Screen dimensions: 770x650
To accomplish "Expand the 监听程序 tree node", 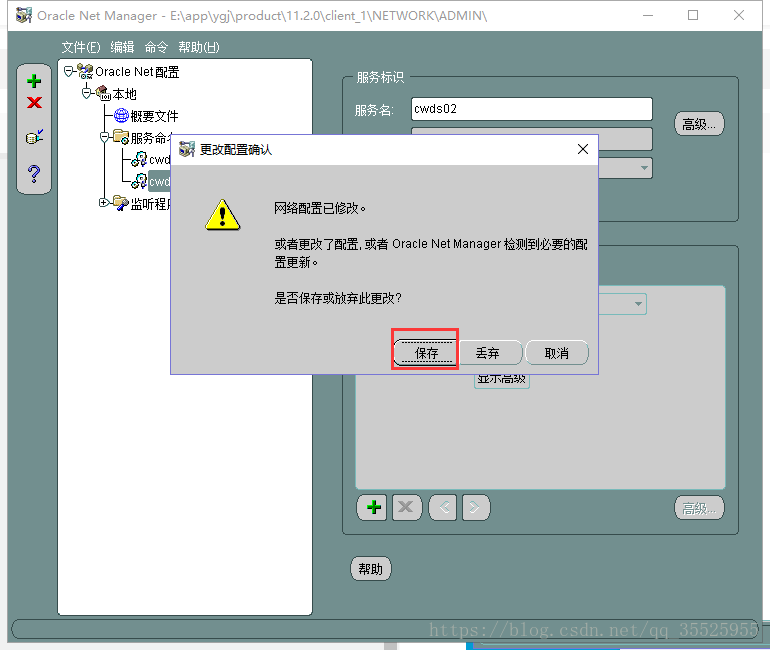I will pos(104,202).
